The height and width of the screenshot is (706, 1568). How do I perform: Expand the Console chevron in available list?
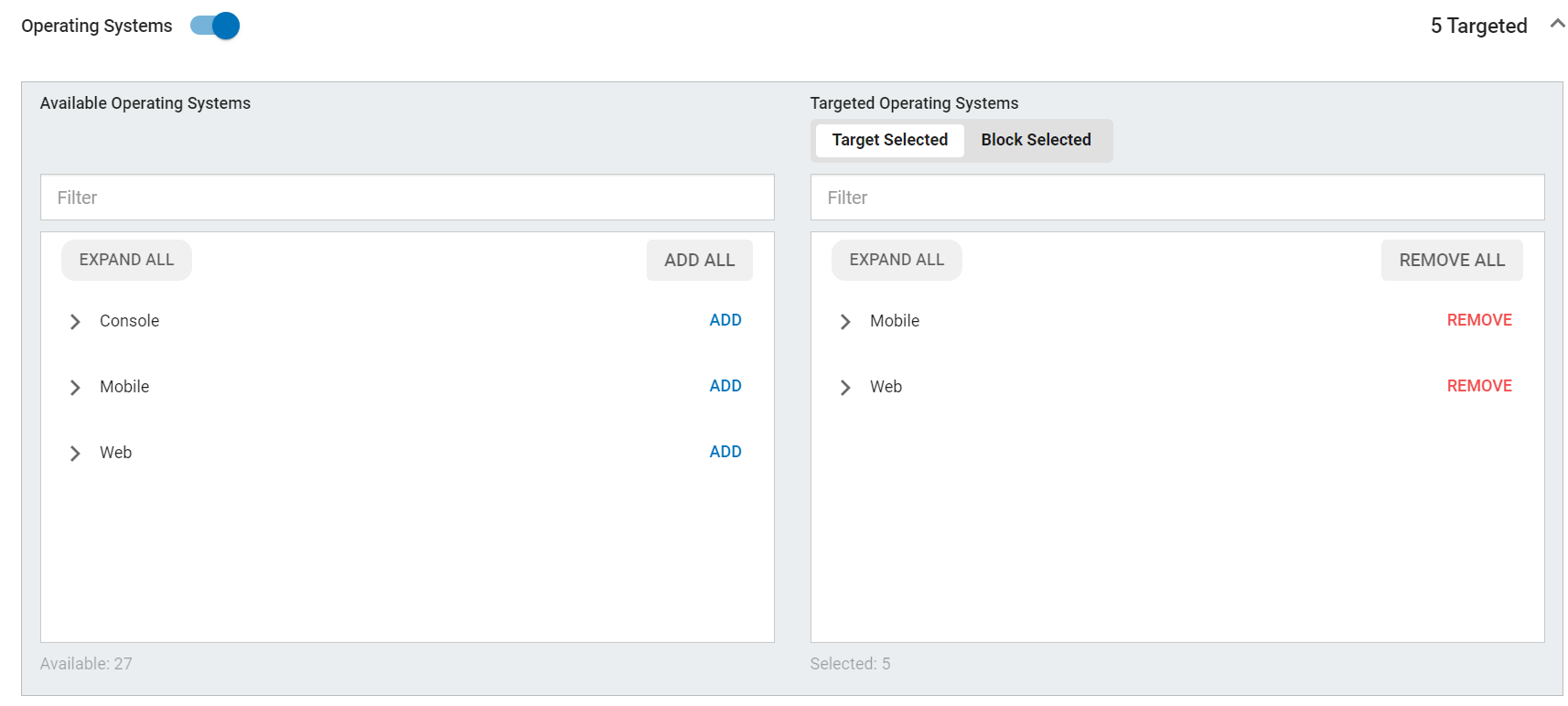pyautogui.click(x=75, y=322)
